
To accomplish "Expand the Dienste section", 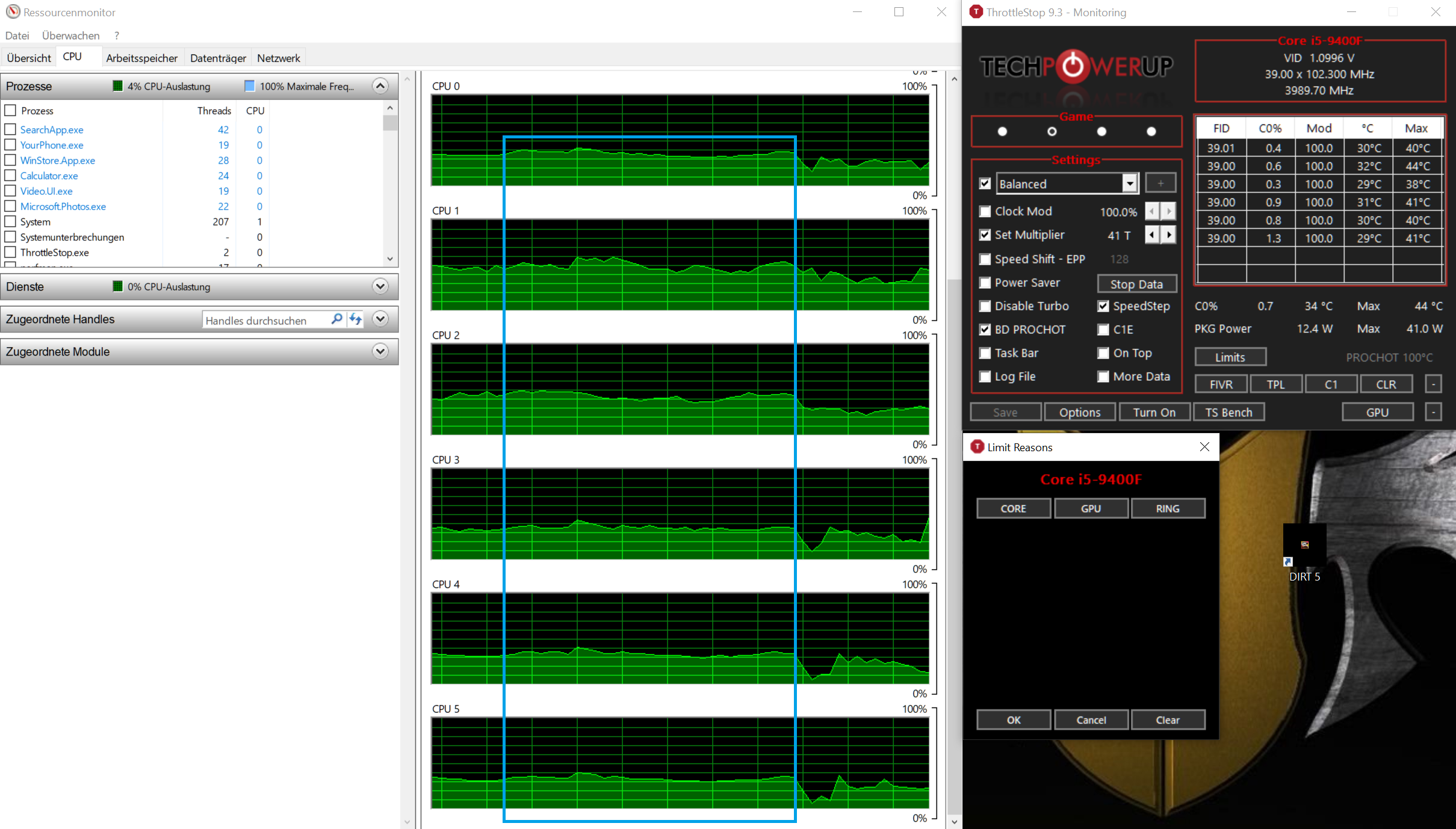I will 380,286.
